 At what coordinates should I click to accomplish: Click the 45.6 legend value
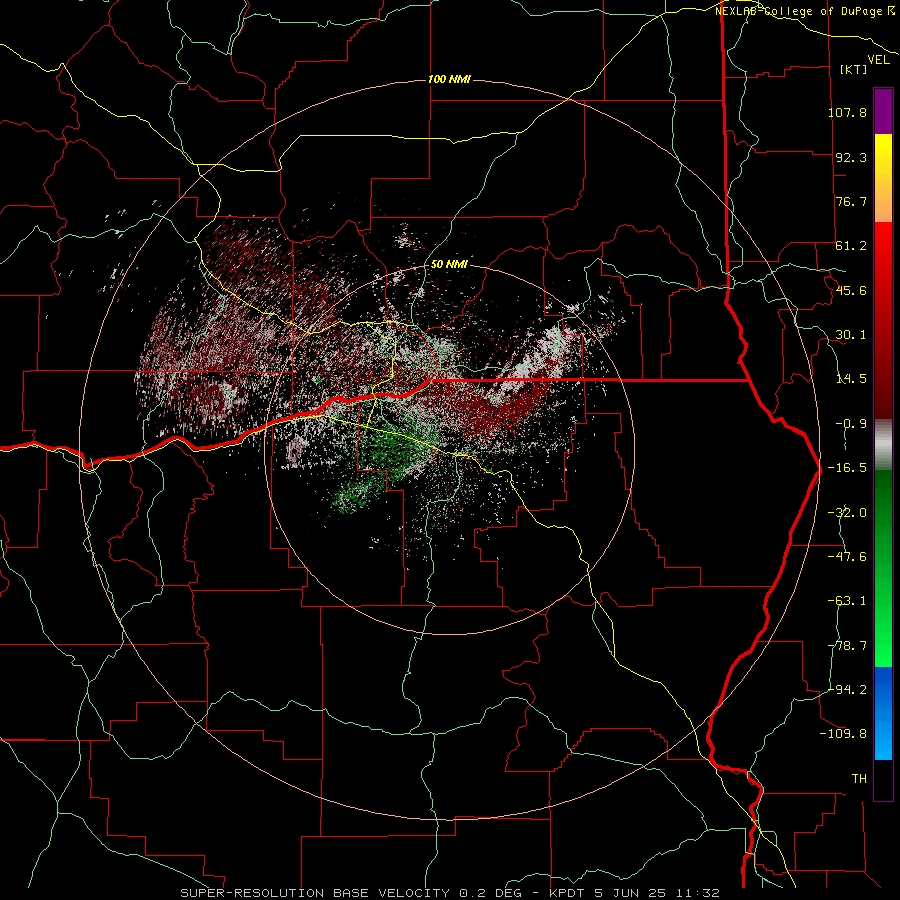(x=851, y=290)
